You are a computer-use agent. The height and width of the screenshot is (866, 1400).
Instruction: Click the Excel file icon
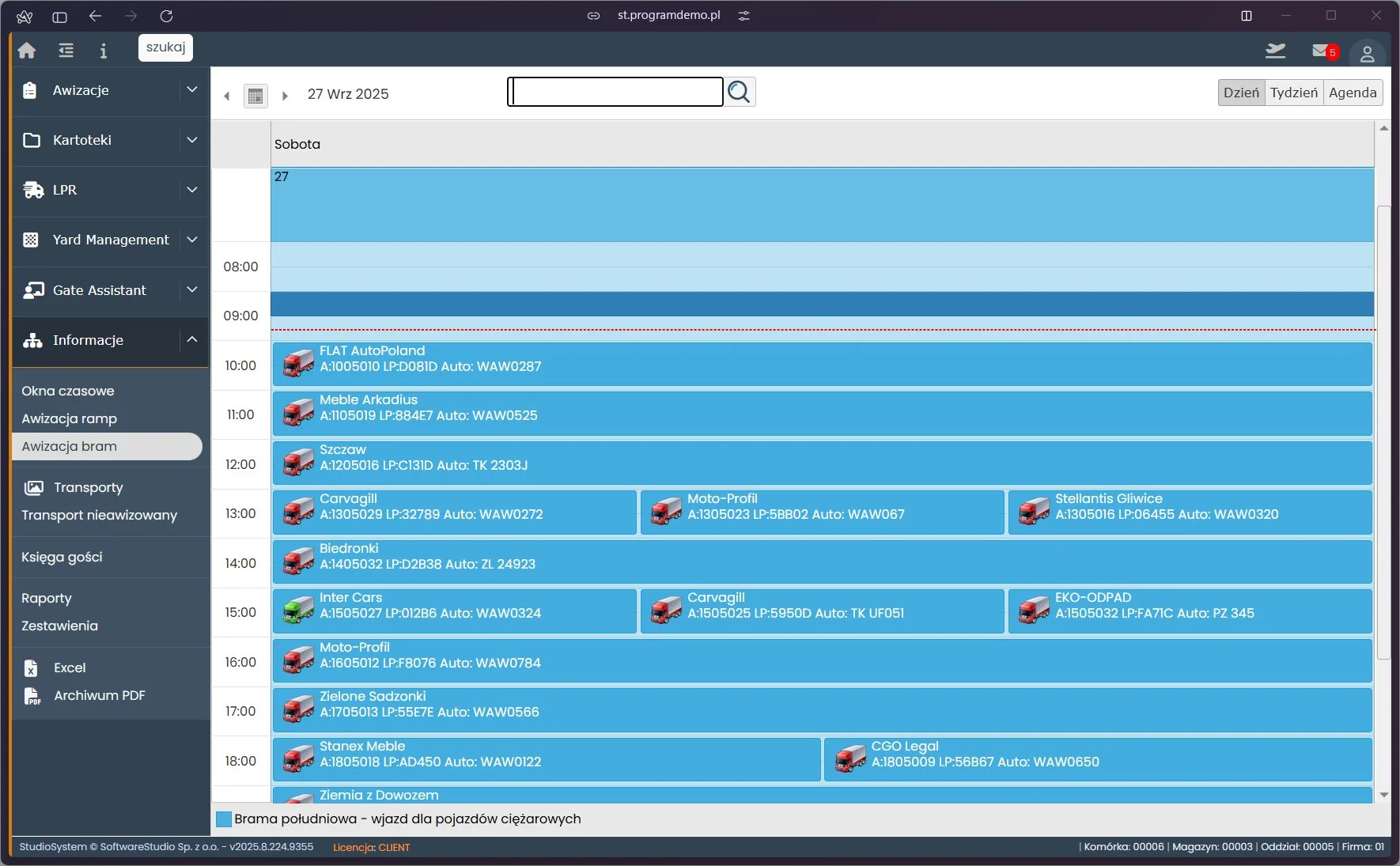tap(31, 668)
